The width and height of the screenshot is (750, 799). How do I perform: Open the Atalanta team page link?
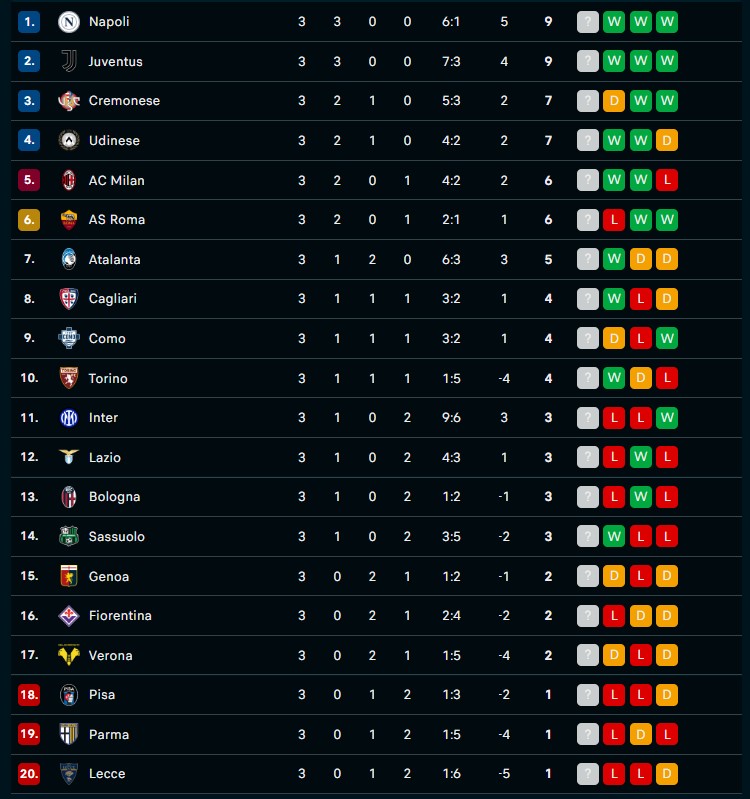pyautogui.click(x=114, y=259)
